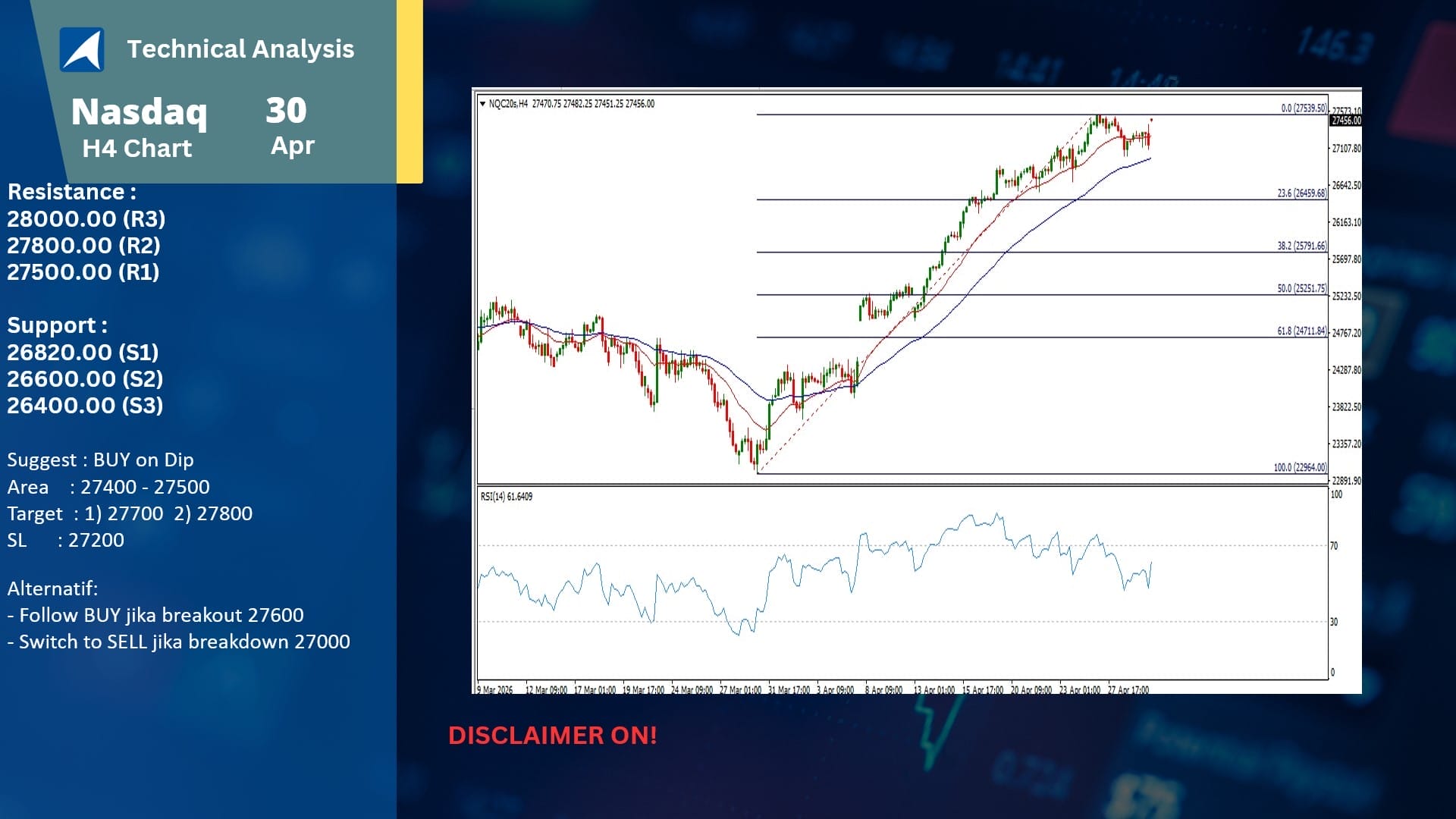Click the Technical Analysis header title
Viewport: 1456px width, 819px height.
pyautogui.click(x=240, y=49)
